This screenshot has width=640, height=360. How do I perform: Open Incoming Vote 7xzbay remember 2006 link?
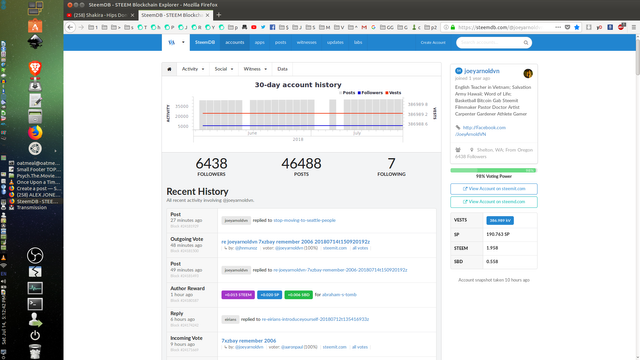click(249, 341)
